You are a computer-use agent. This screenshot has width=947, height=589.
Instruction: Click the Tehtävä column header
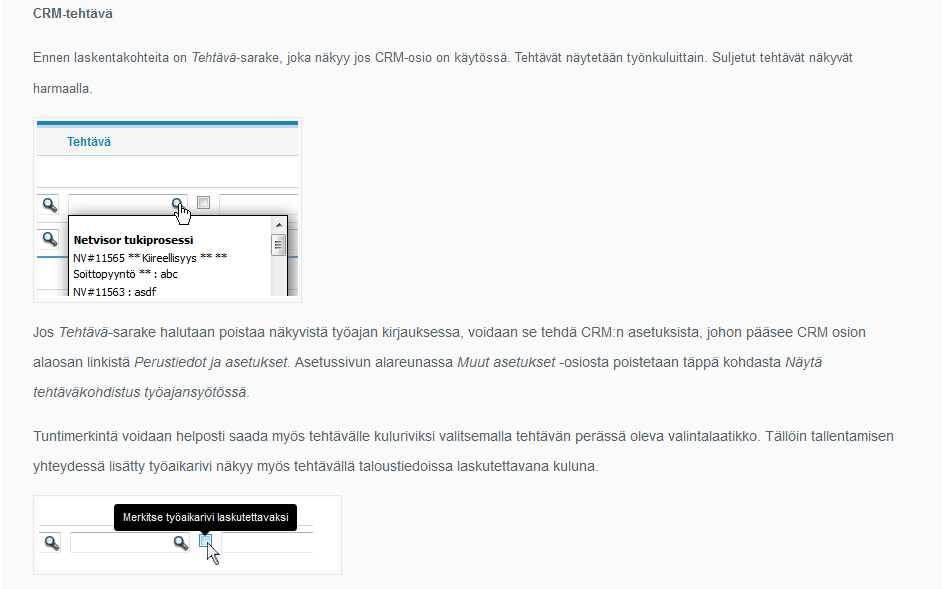coord(89,142)
